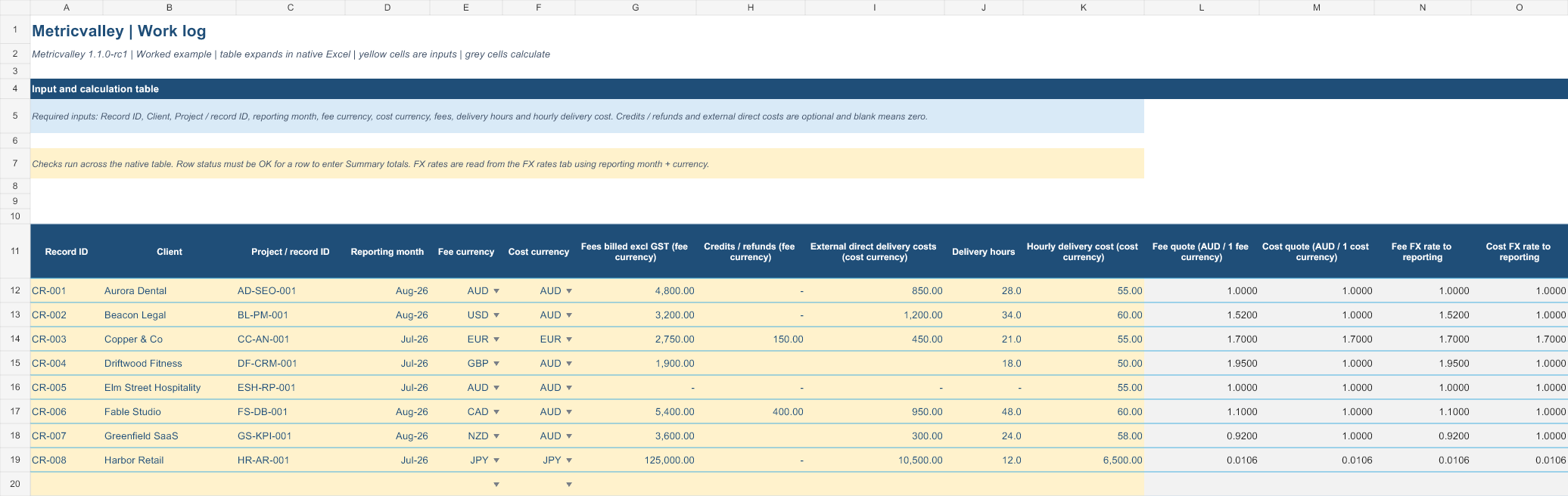Click the 'Metricvalley | Work log' title cell
Image resolution: width=1568 pixels, height=496 pixels.
point(119,31)
